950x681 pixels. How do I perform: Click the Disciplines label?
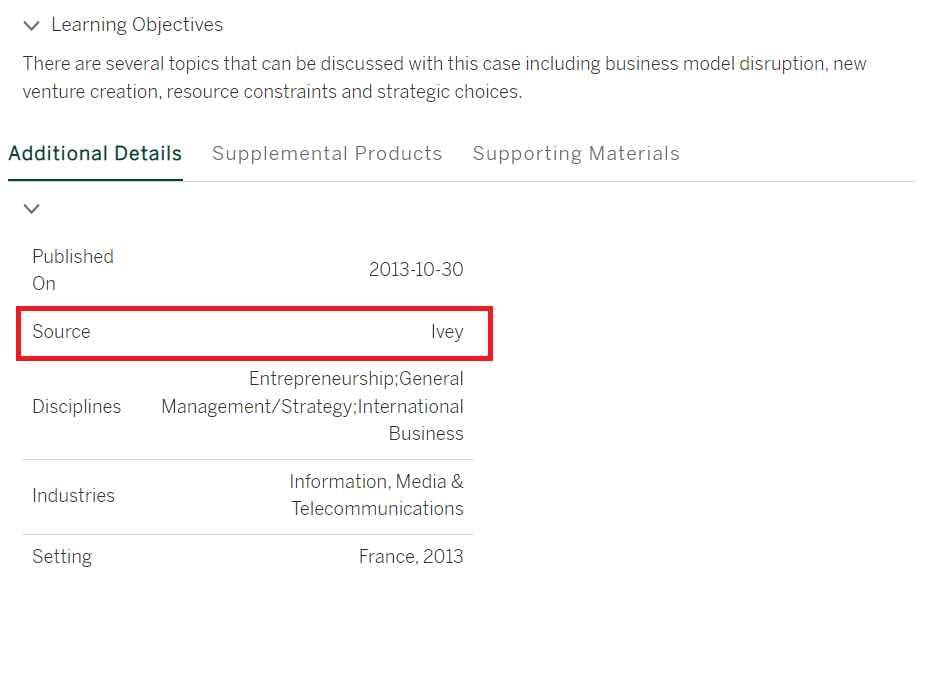point(76,407)
